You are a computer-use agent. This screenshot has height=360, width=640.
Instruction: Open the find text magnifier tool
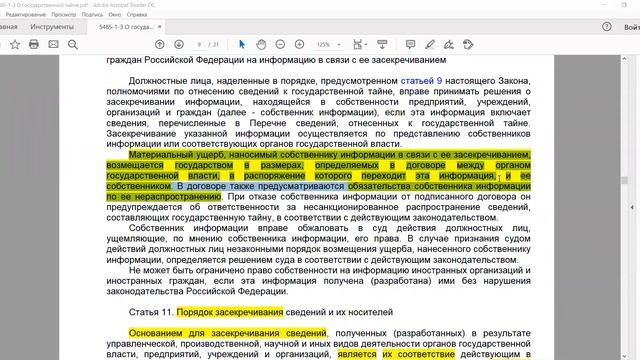[x=73, y=44]
